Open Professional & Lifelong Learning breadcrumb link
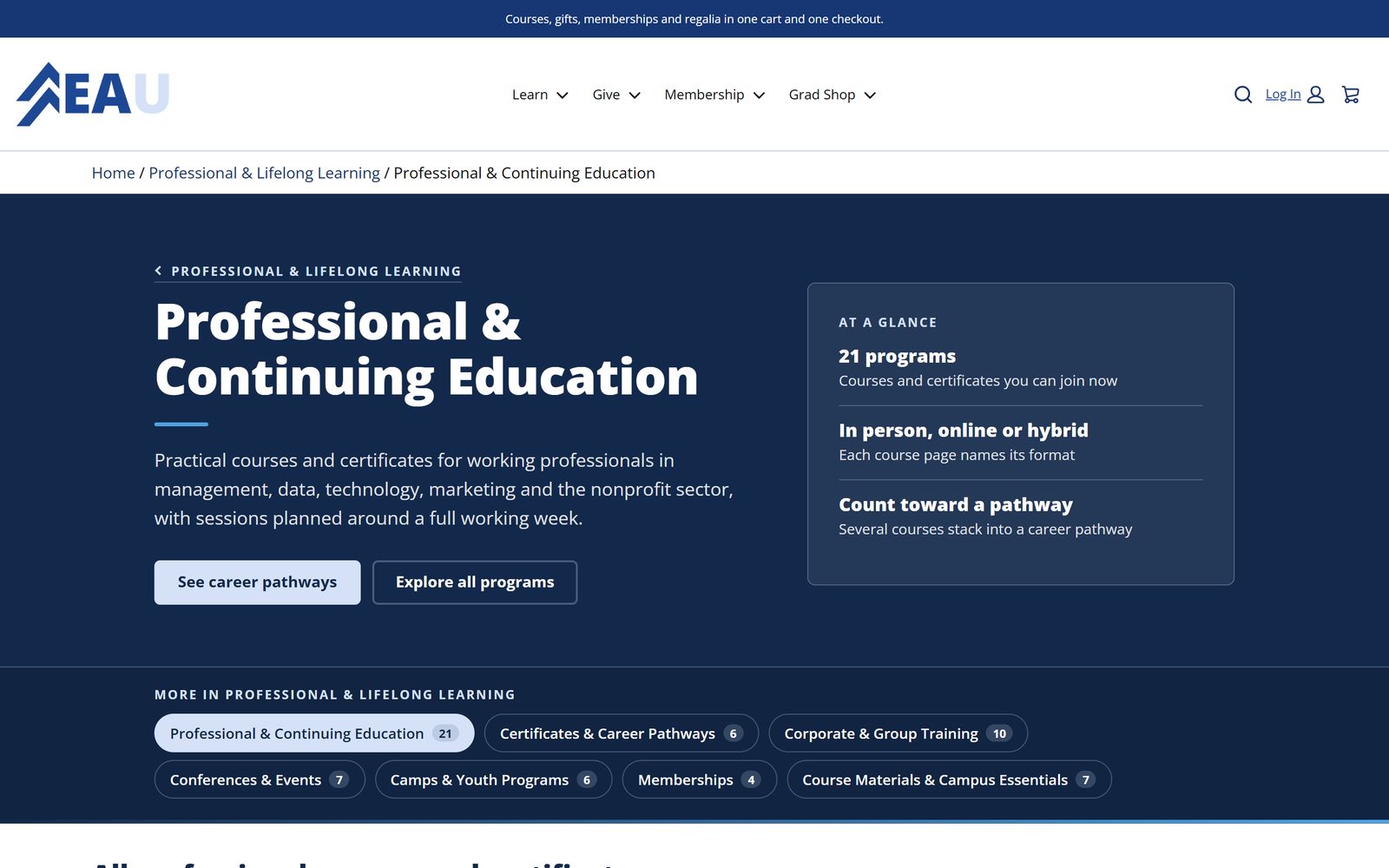Viewport: 1389px width, 868px height. pos(265,173)
